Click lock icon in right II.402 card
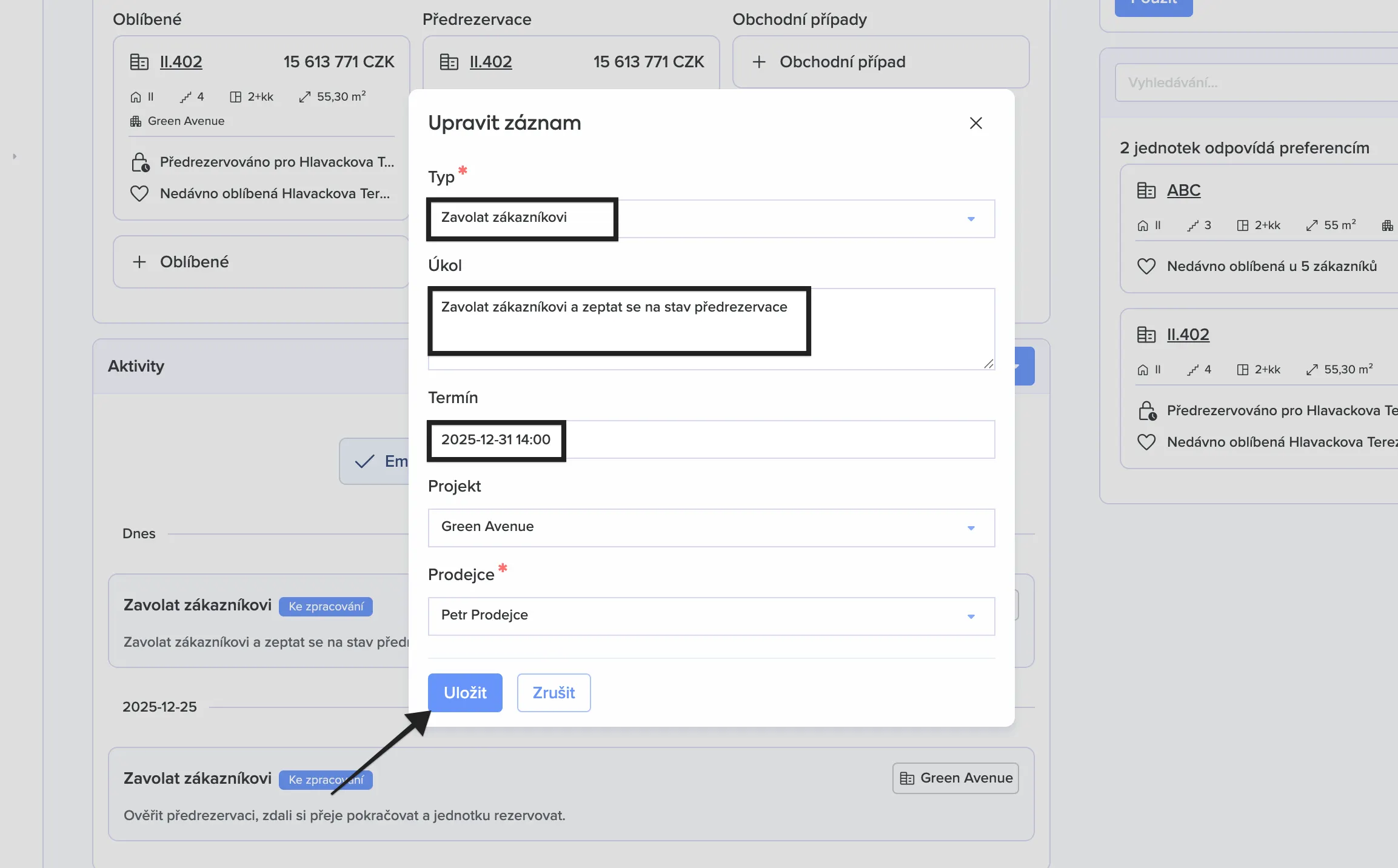Image resolution: width=1398 pixels, height=868 pixels. pyautogui.click(x=1147, y=411)
